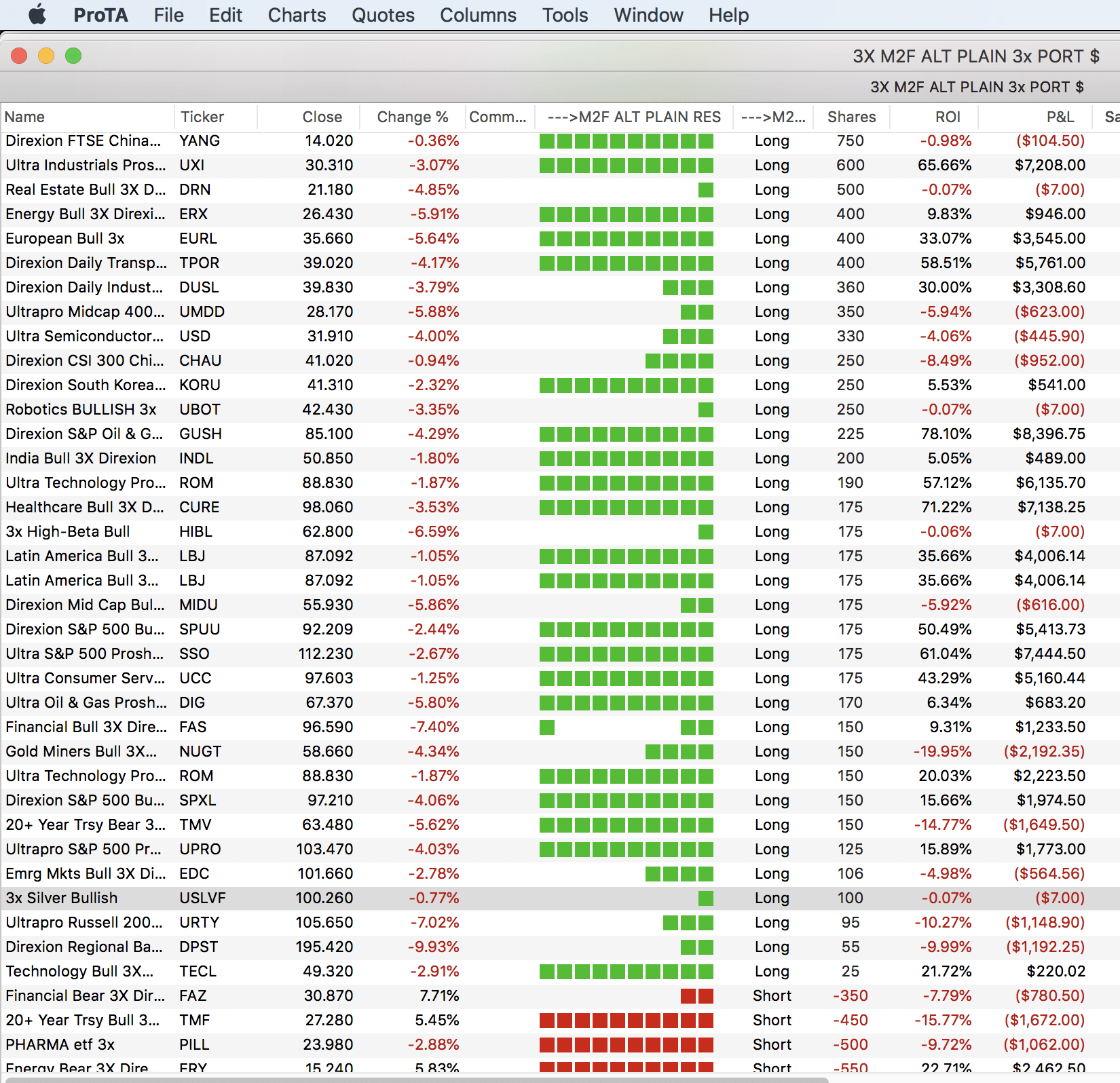Sort by the Ticker column header
The height and width of the screenshot is (1083, 1120).
202,117
